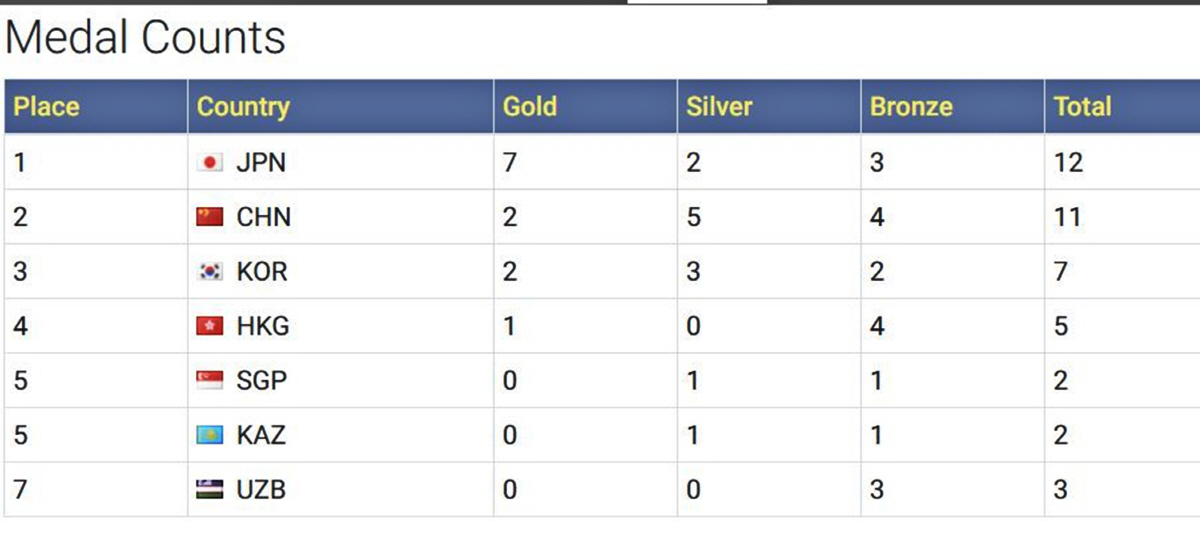Image resolution: width=1200 pixels, height=544 pixels.
Task: Click the Japan flag icon
Action: tap(210, 163)
